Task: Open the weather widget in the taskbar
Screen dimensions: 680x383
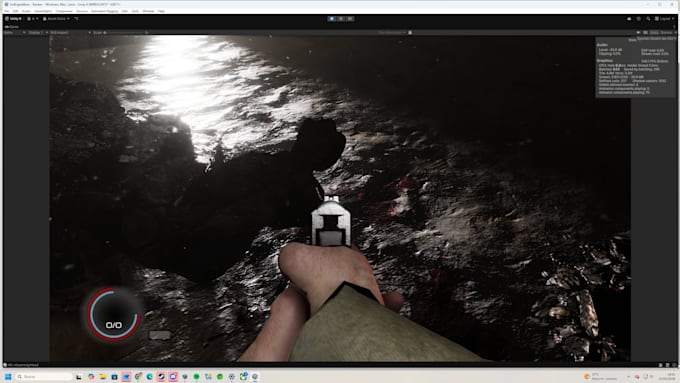Action: (x=601, y=376)
